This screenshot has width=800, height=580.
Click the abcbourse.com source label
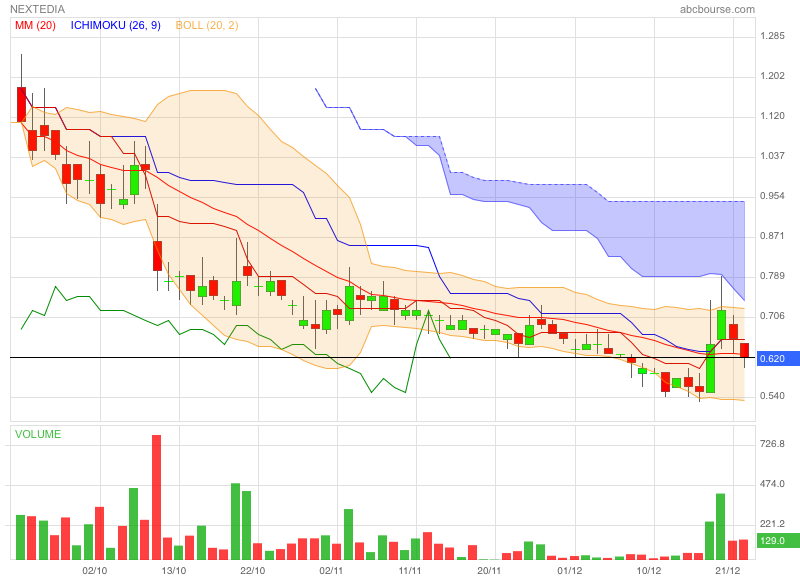point(717,9)
